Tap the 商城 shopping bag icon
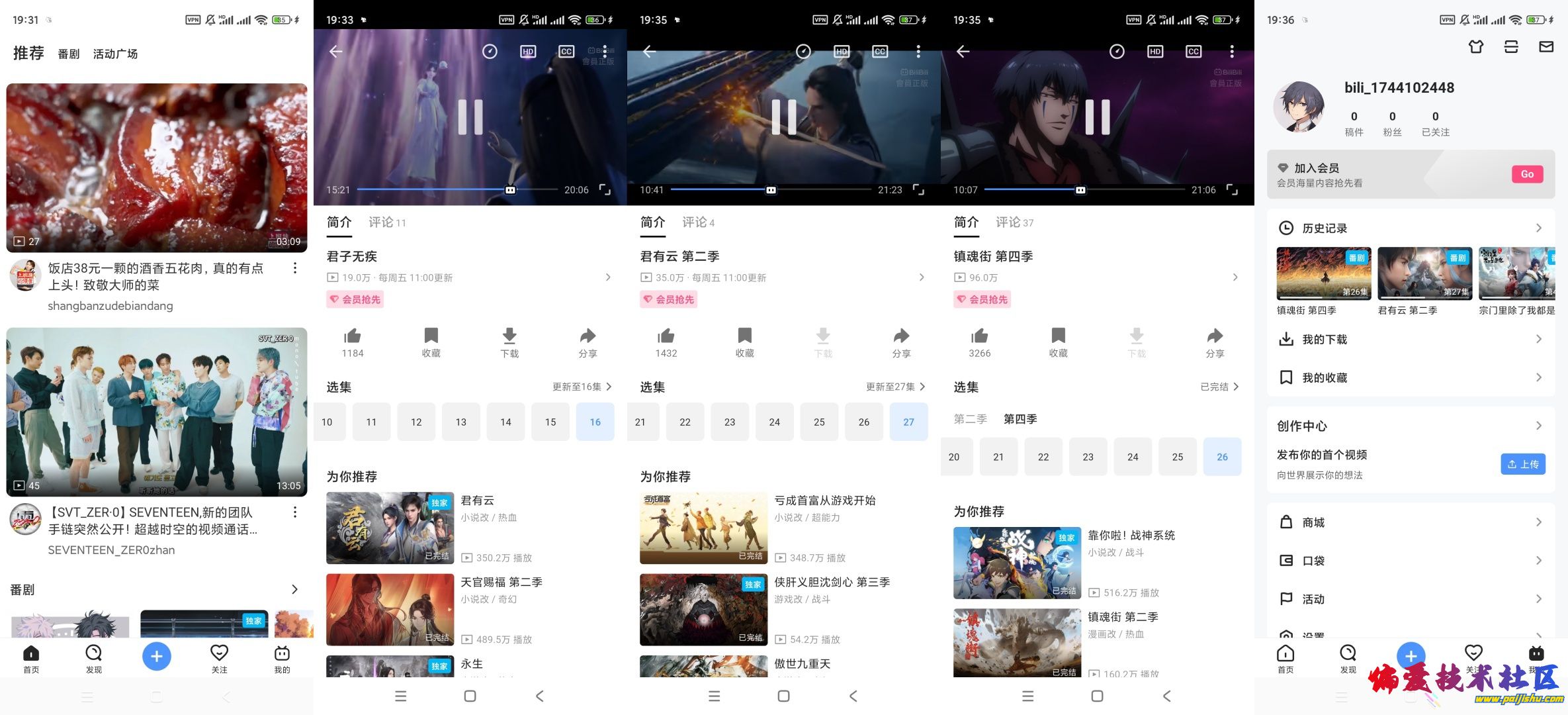Image resolution: width=1568 pixels, height=715 pixels. tap(1286, 522)
